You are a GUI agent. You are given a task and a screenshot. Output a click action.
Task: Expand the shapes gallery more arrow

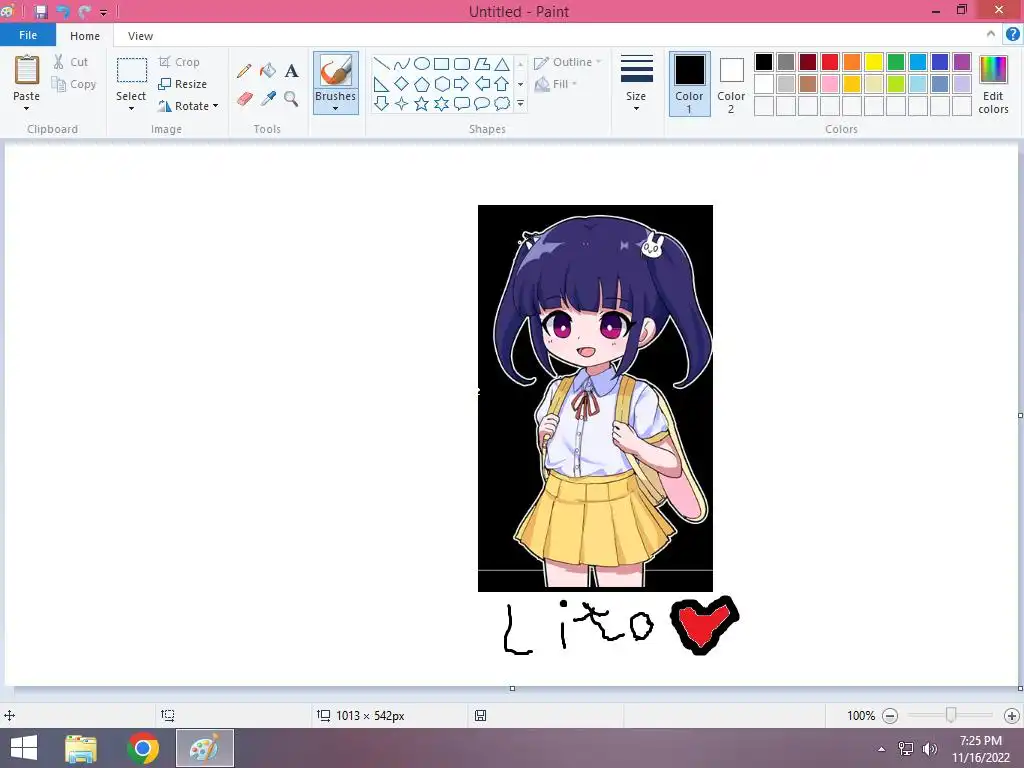click(x=520, y=104)
